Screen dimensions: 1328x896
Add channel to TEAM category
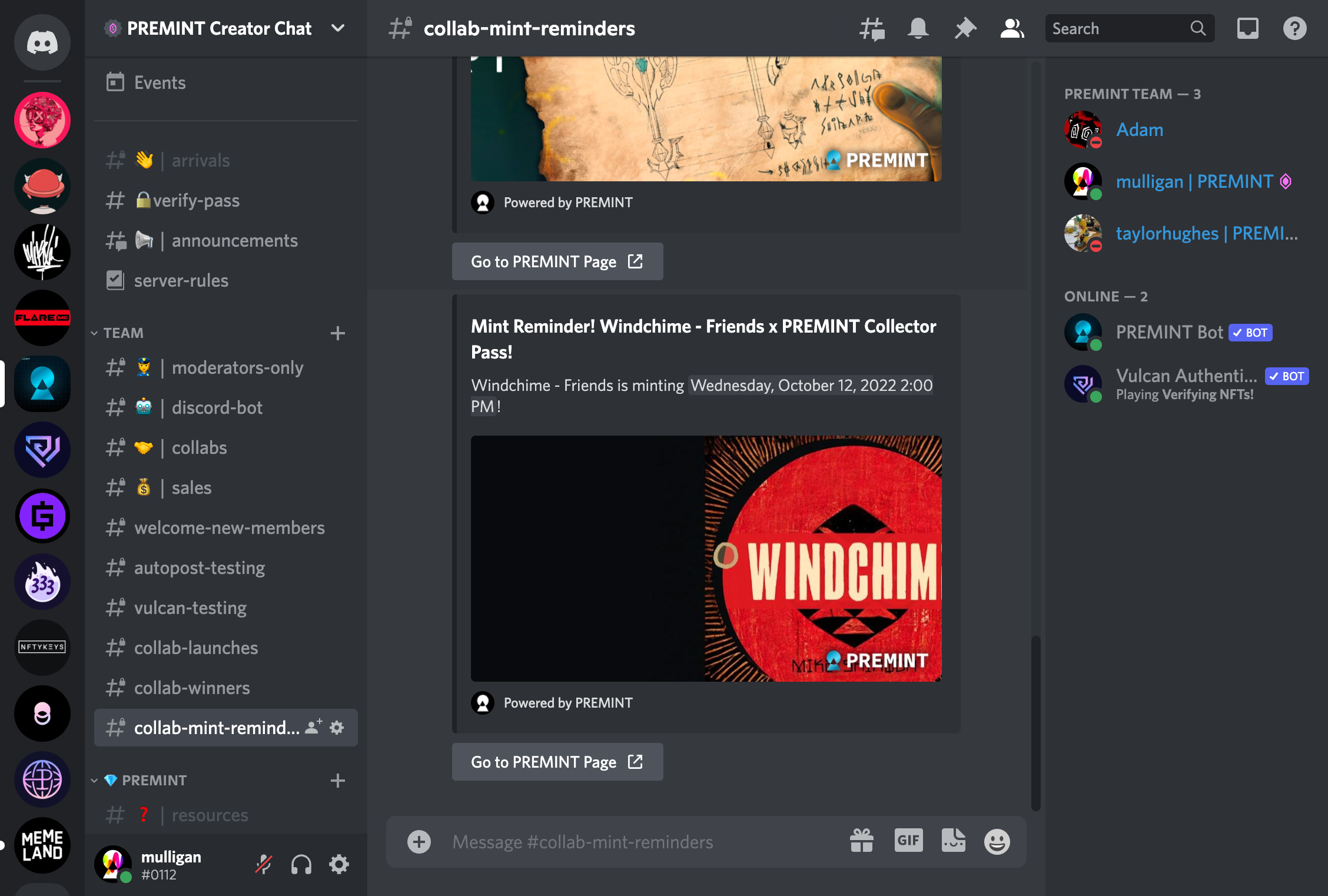click(x=338, y=333)
